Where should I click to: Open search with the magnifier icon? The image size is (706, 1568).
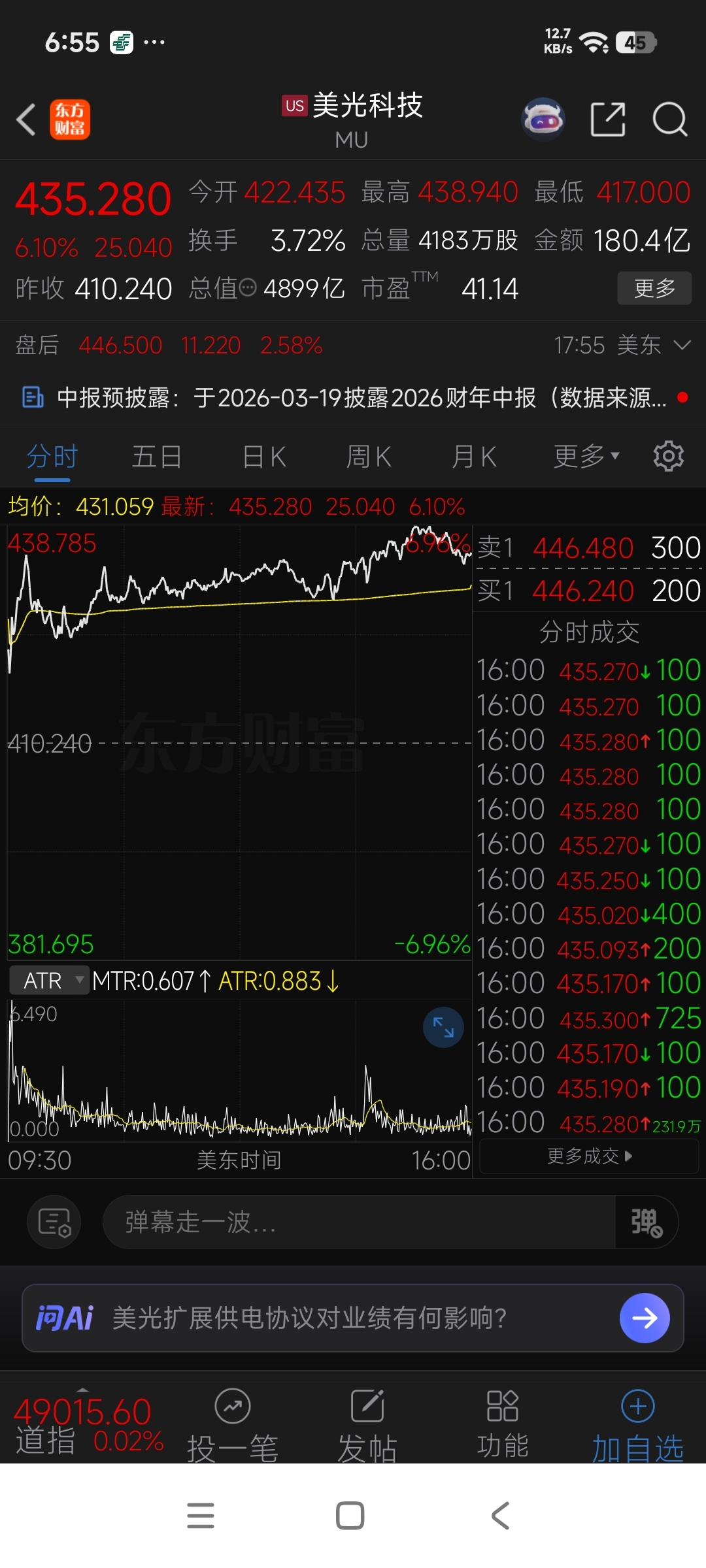(670, 120)
